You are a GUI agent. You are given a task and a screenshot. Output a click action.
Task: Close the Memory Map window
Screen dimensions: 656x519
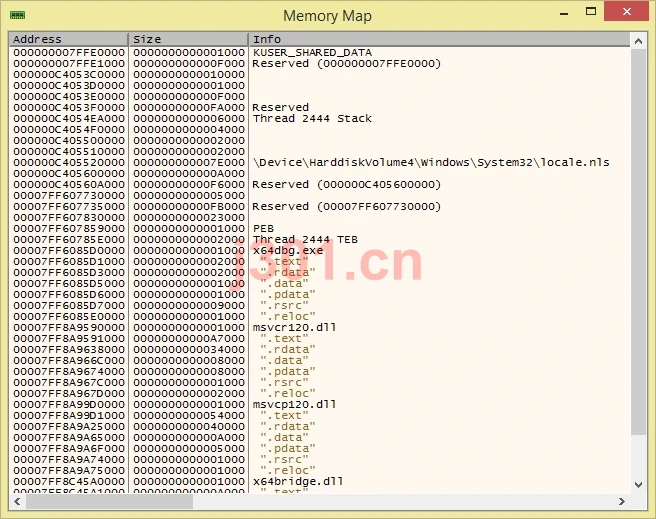pyautogui.click(x=626, y=11)
